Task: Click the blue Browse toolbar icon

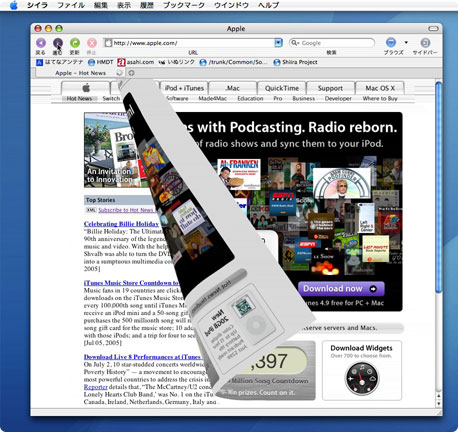Action: point(391,42)
